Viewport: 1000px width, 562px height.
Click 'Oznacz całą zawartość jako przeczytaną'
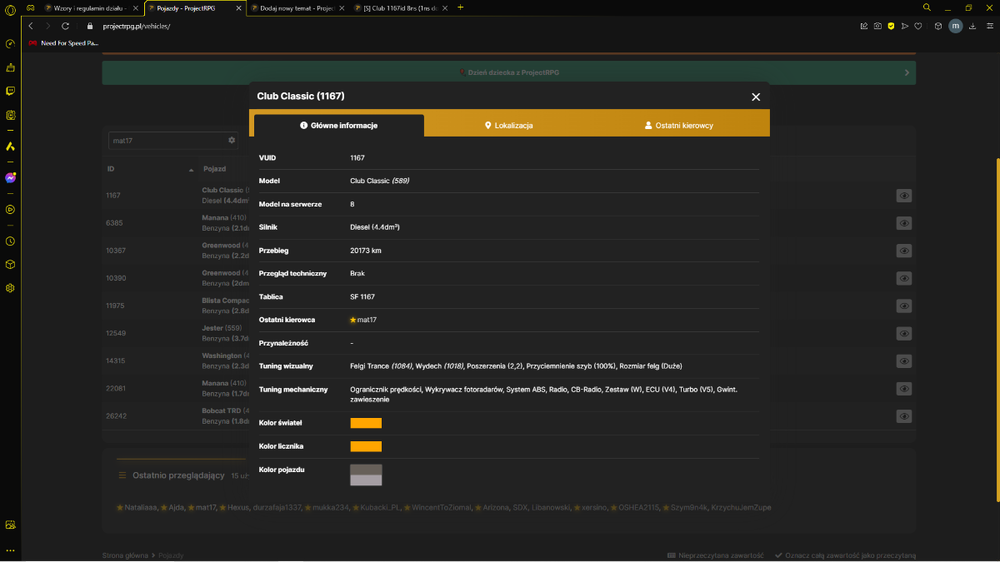[x=846, y=555]
